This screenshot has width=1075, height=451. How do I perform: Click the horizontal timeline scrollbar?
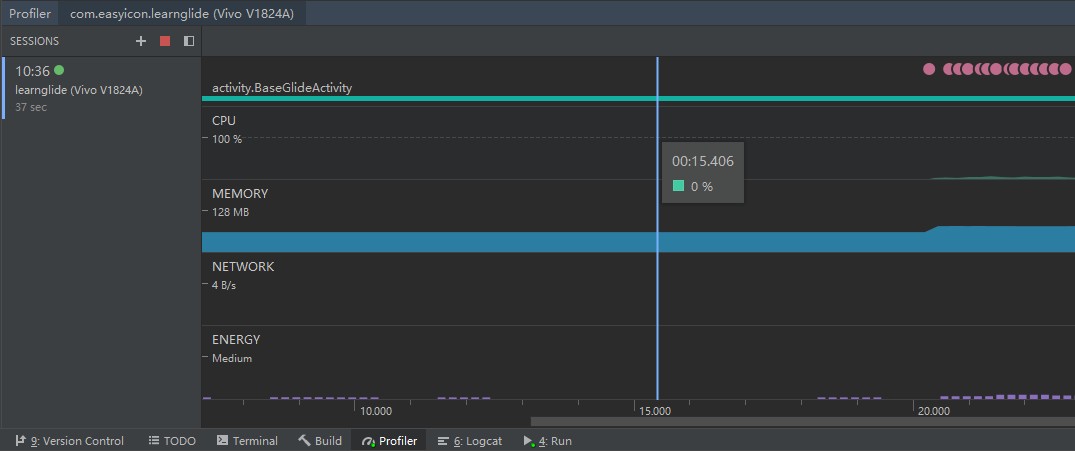click(803, 422)
